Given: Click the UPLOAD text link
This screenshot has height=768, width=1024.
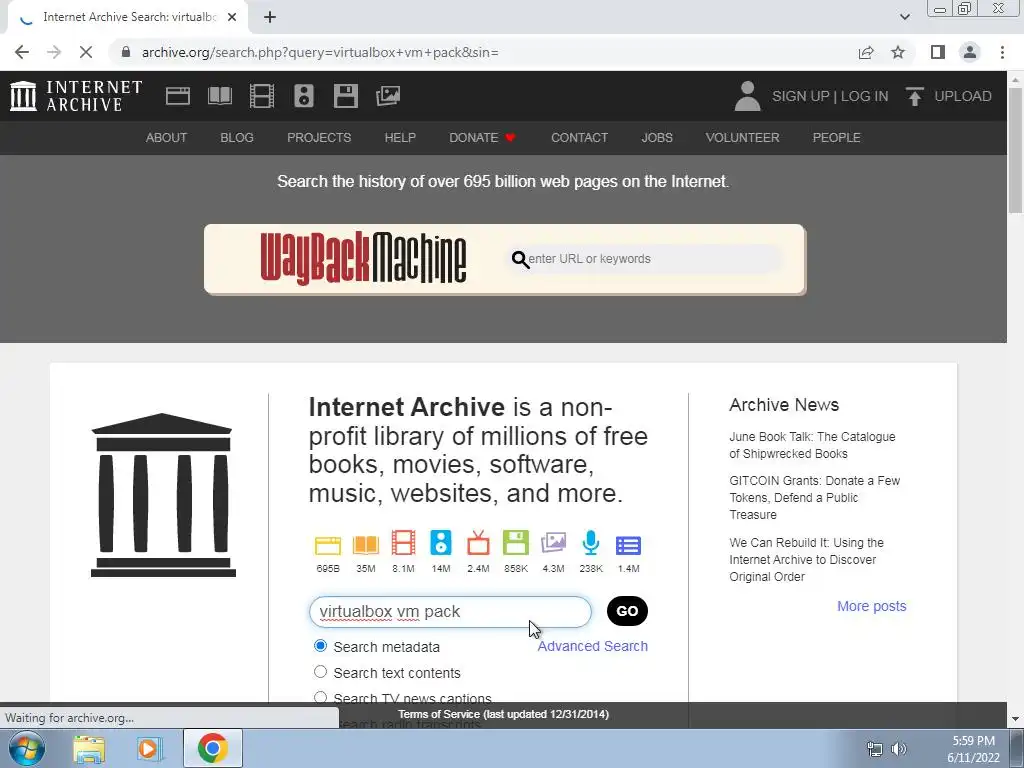Looking at the screenshot, I should click(x=963, y=96).
